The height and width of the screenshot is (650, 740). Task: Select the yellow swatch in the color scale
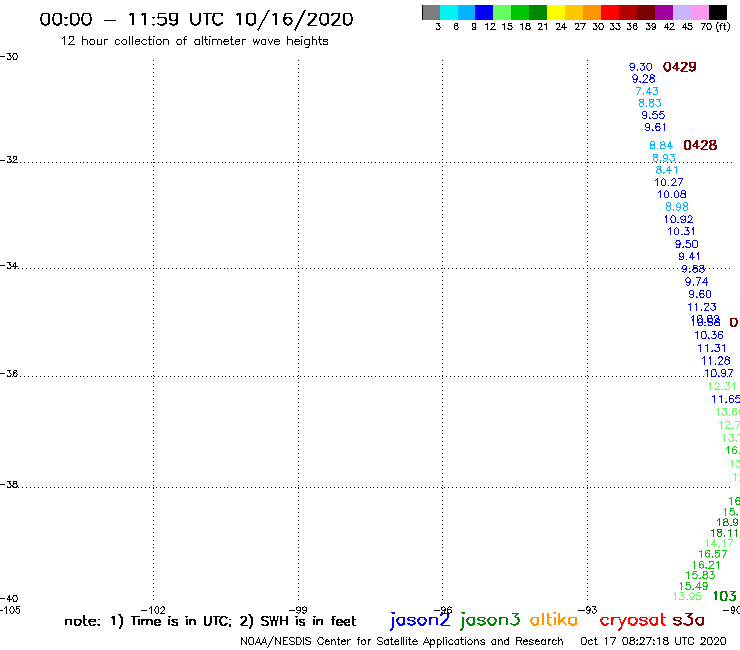click(556, 12)
